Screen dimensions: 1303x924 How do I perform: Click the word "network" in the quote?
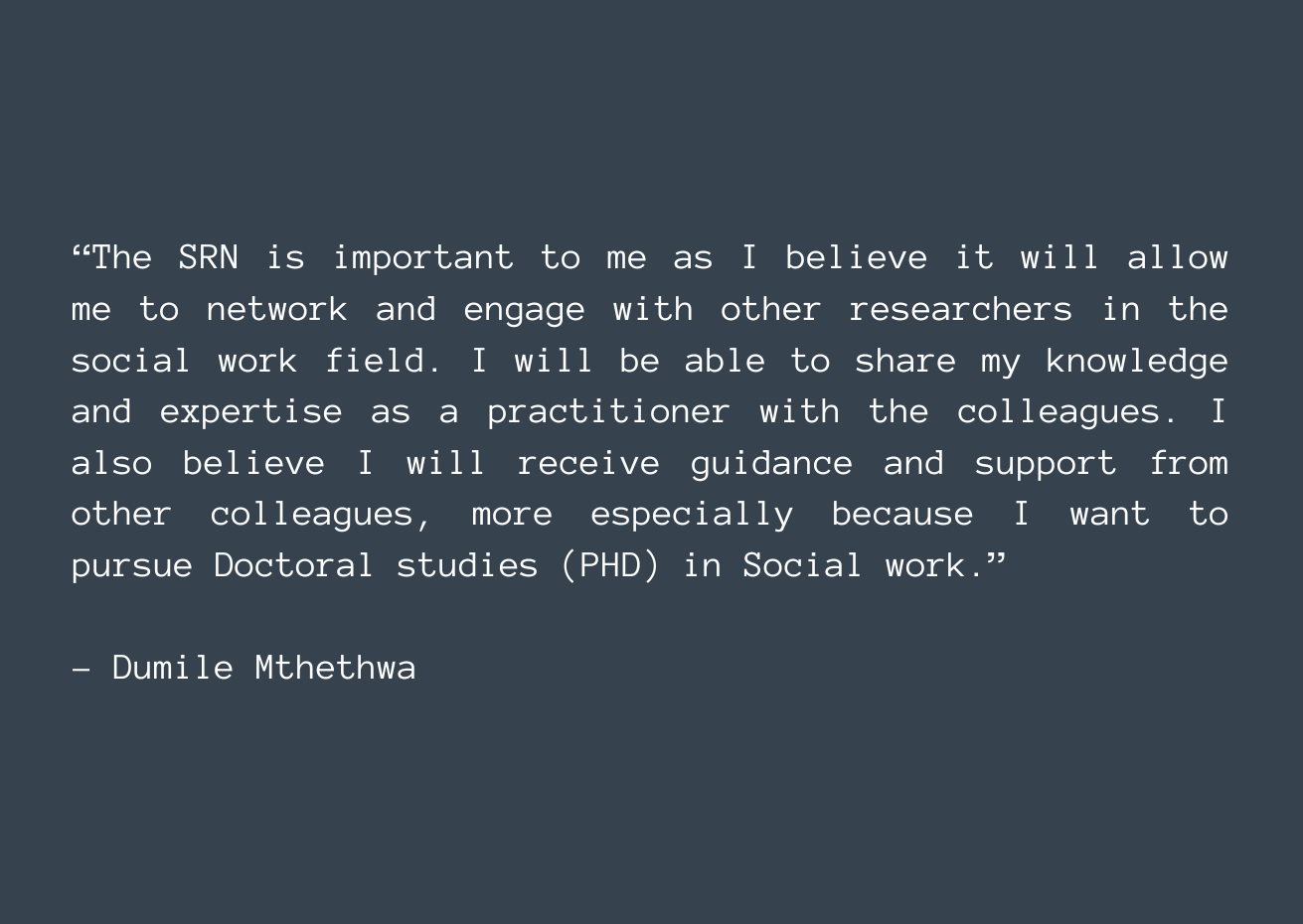pos(276,310)
